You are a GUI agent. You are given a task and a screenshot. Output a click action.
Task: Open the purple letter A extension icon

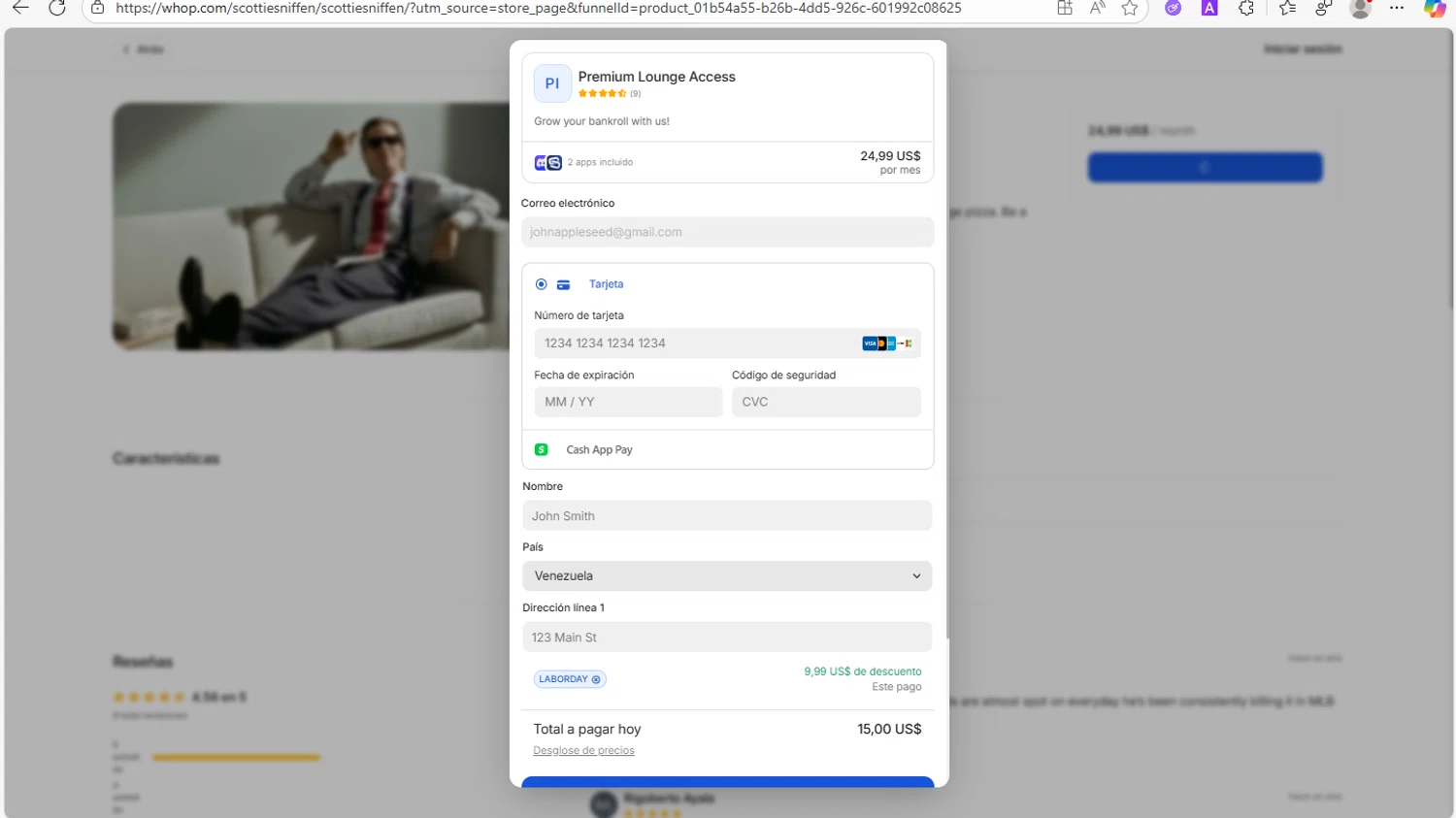click(1209, 8)
